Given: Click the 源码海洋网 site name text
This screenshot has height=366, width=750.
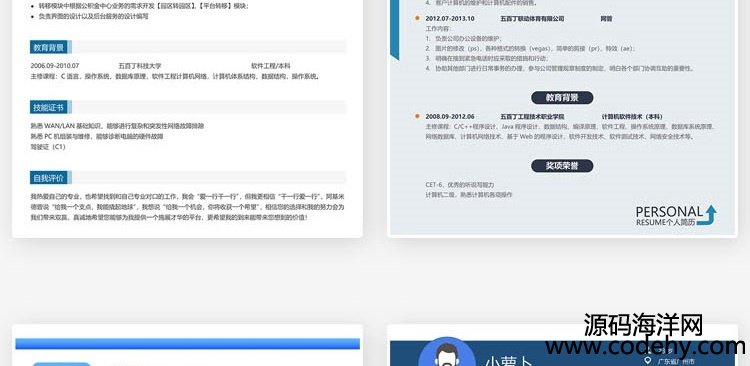Looking at the screenshot, I should pyautogui.click(x=643, y=325).
